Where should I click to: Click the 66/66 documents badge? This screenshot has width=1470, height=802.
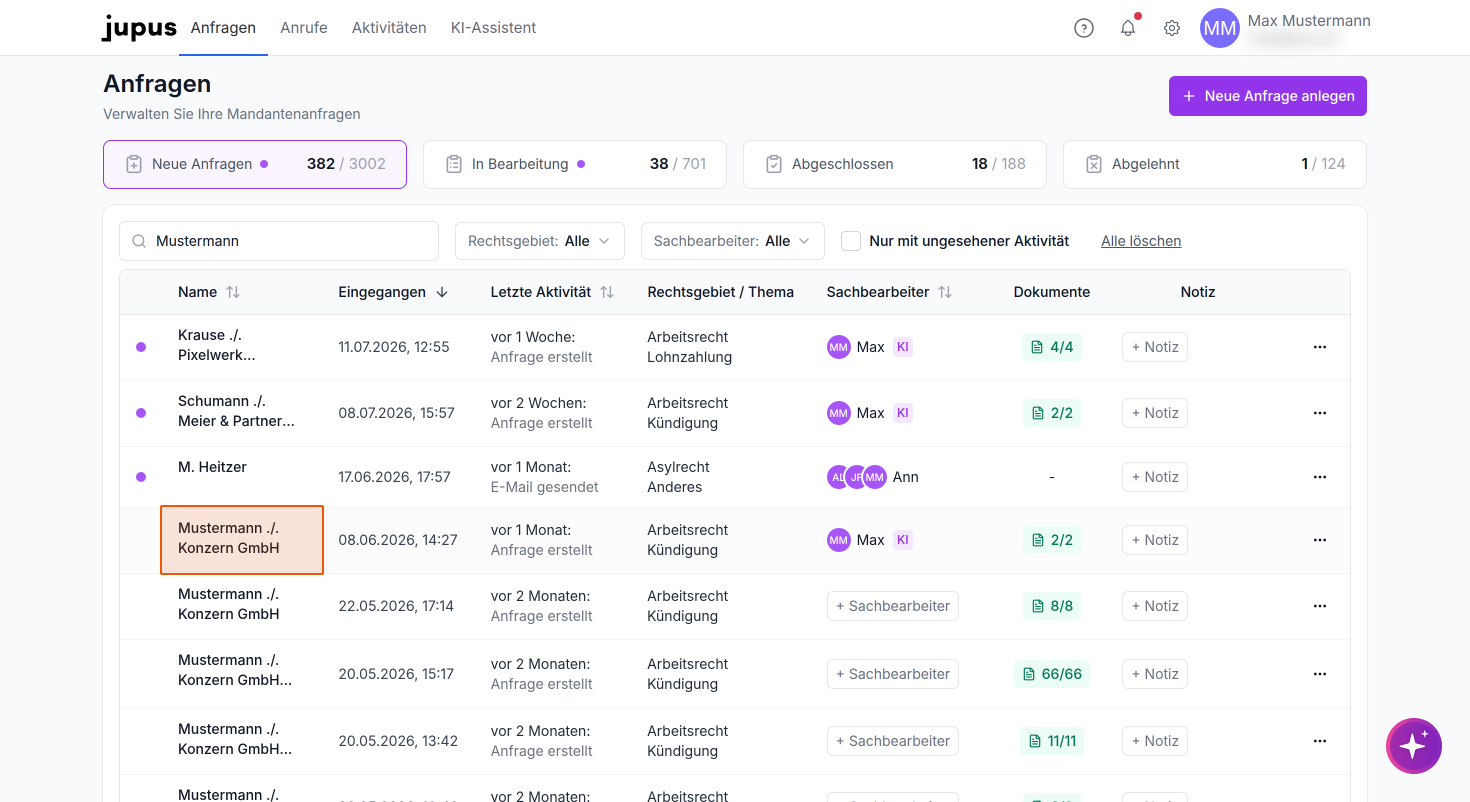[x=1052, y=674]
